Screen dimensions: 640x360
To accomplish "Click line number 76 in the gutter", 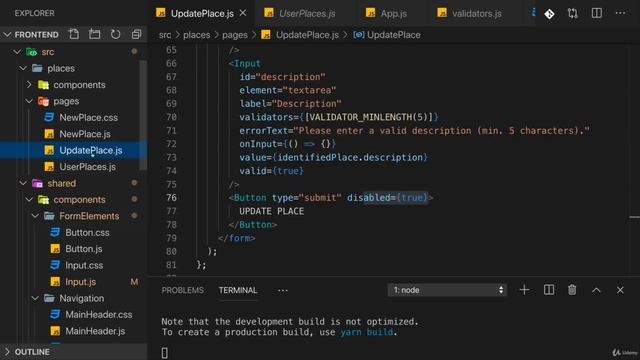I will (x=171, y=198).
